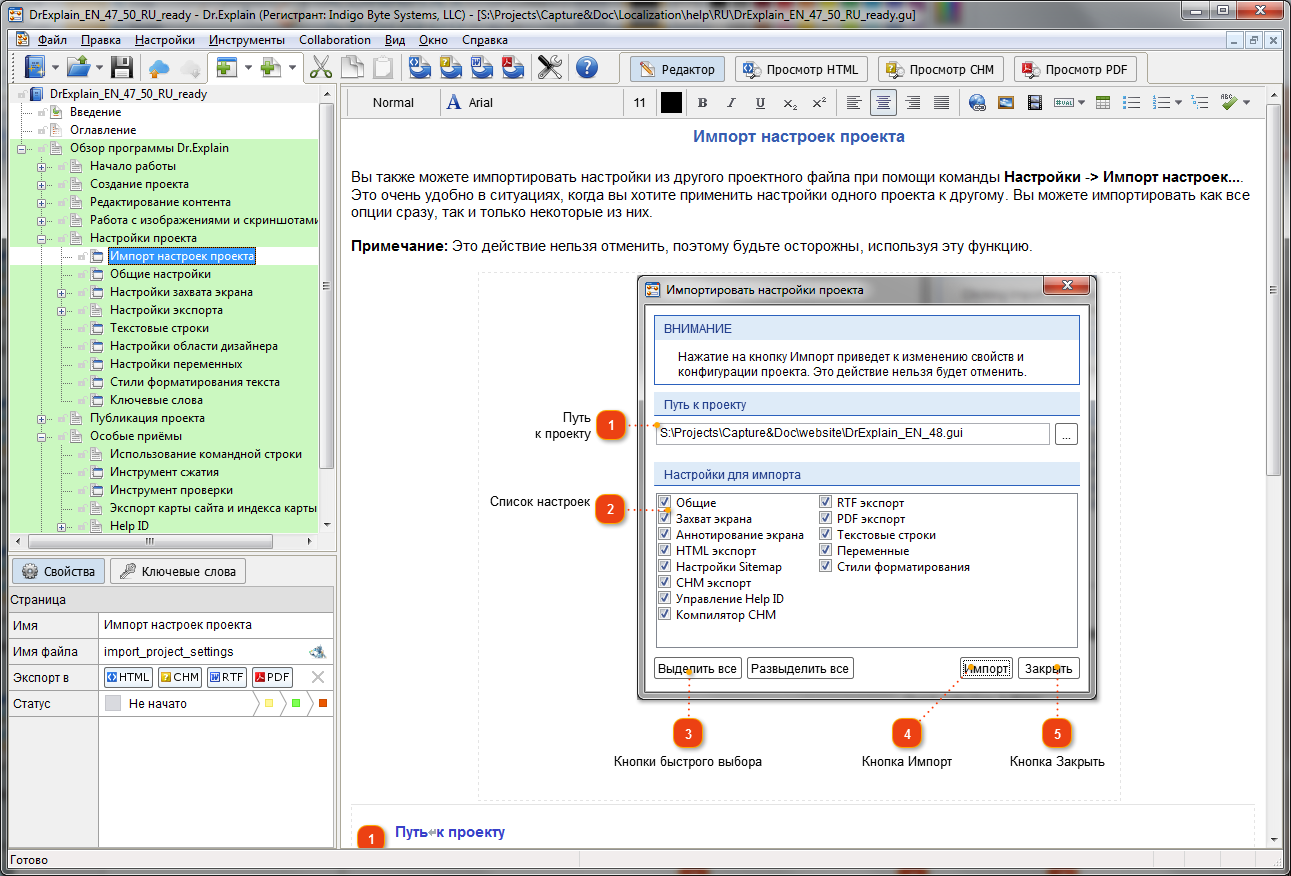Image resolution: width=1291 pixels, height=876 pixels.
Task: Toggle Underline formatting
Action: click(760, 102)
